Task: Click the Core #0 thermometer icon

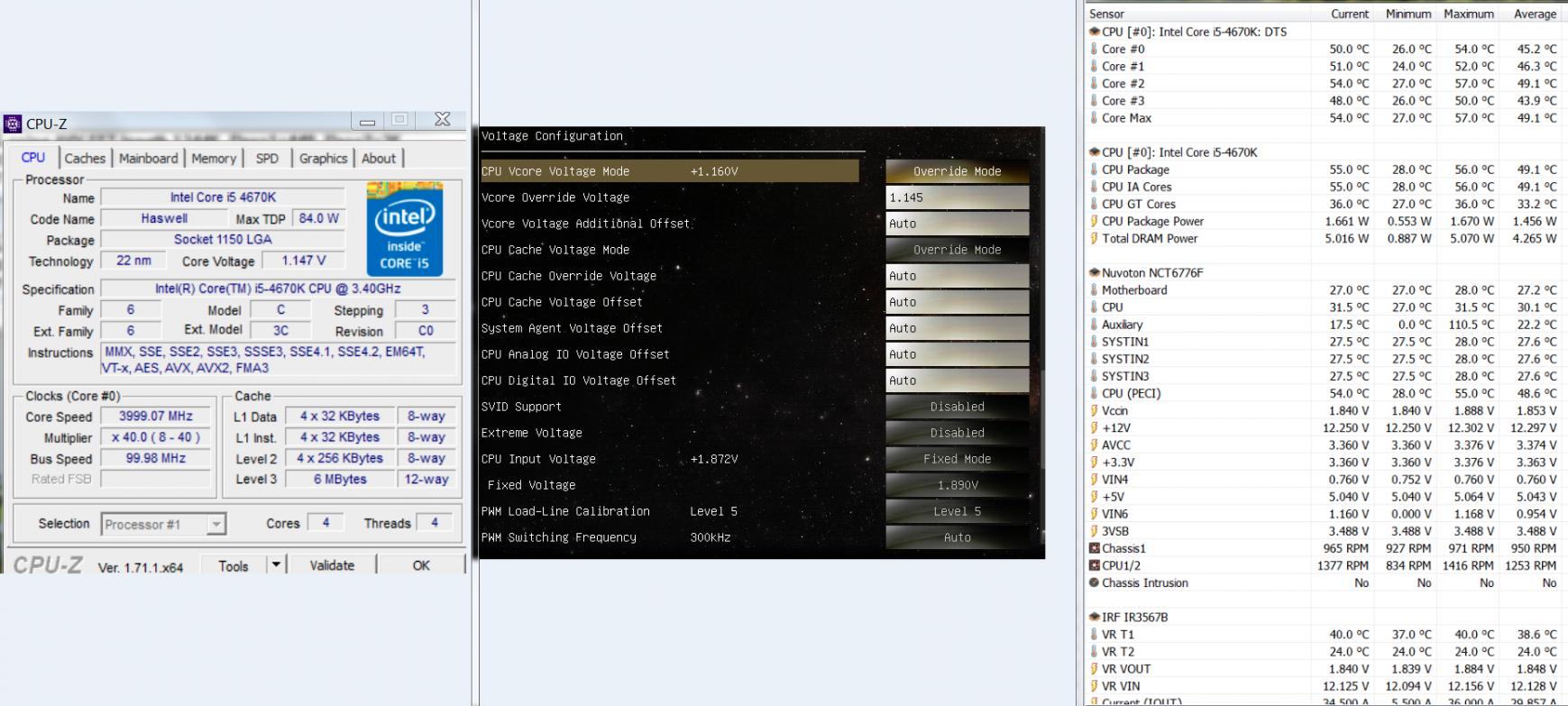Action: [x=1094, y=49]
